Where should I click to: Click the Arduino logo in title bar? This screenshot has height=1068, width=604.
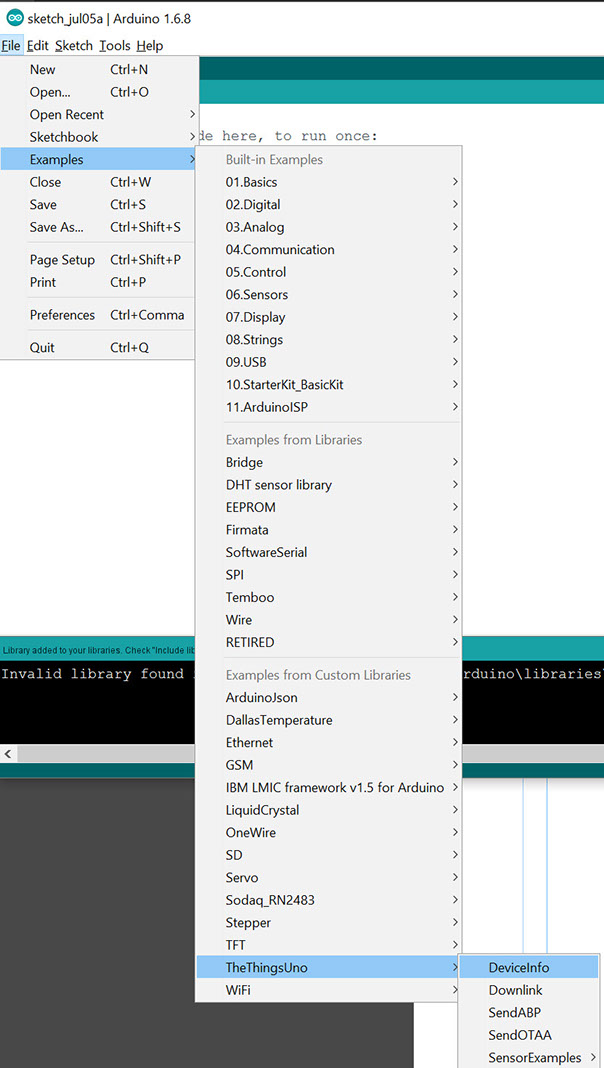(14, 18)
